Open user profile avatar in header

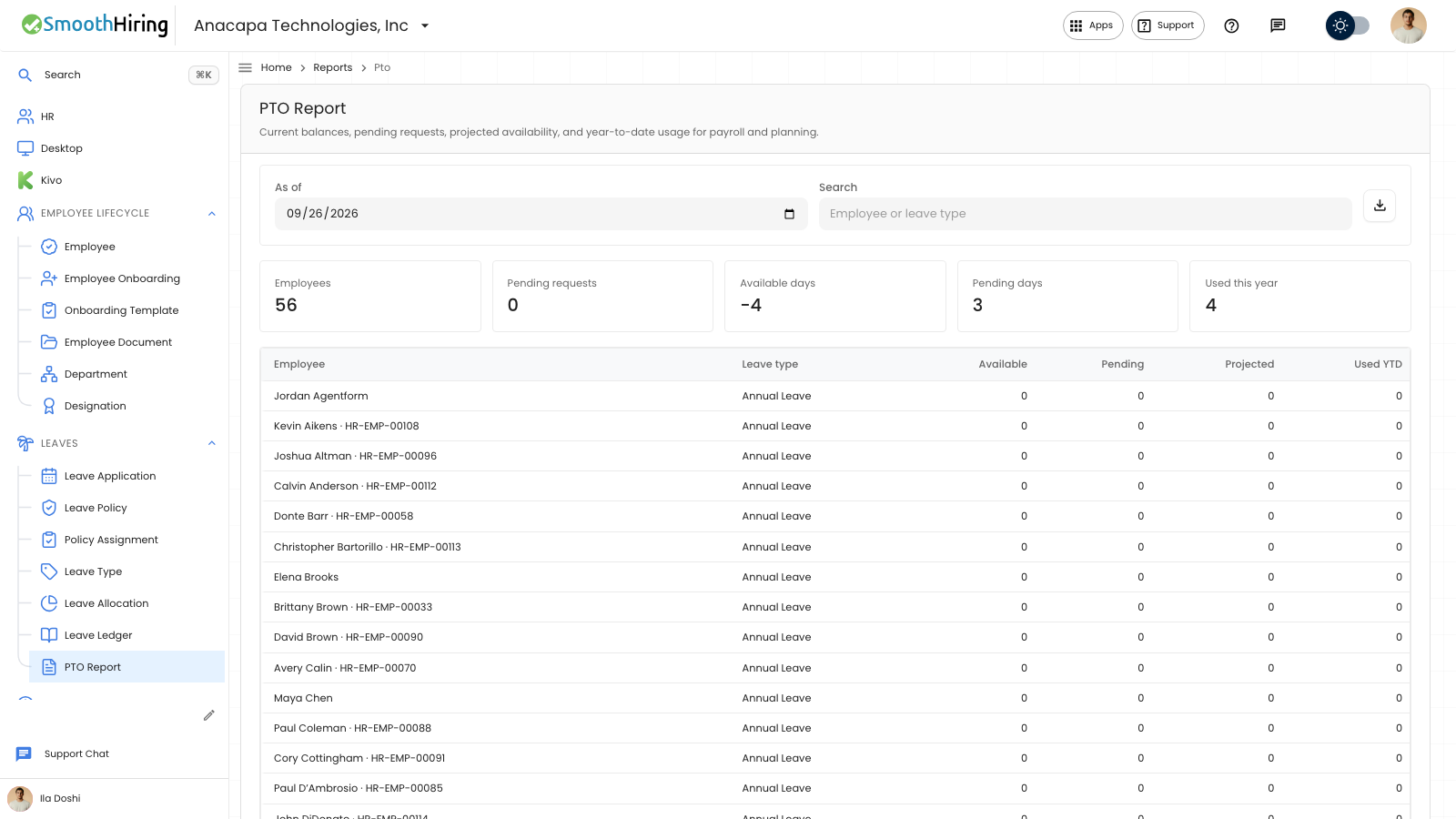pyautogui.click(x=1408, y=25)
